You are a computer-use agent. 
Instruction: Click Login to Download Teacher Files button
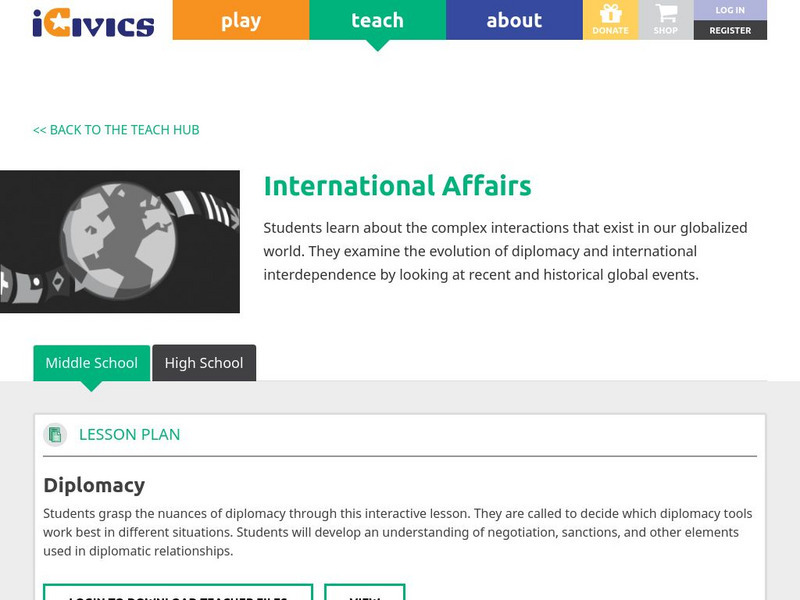point(178,592)
